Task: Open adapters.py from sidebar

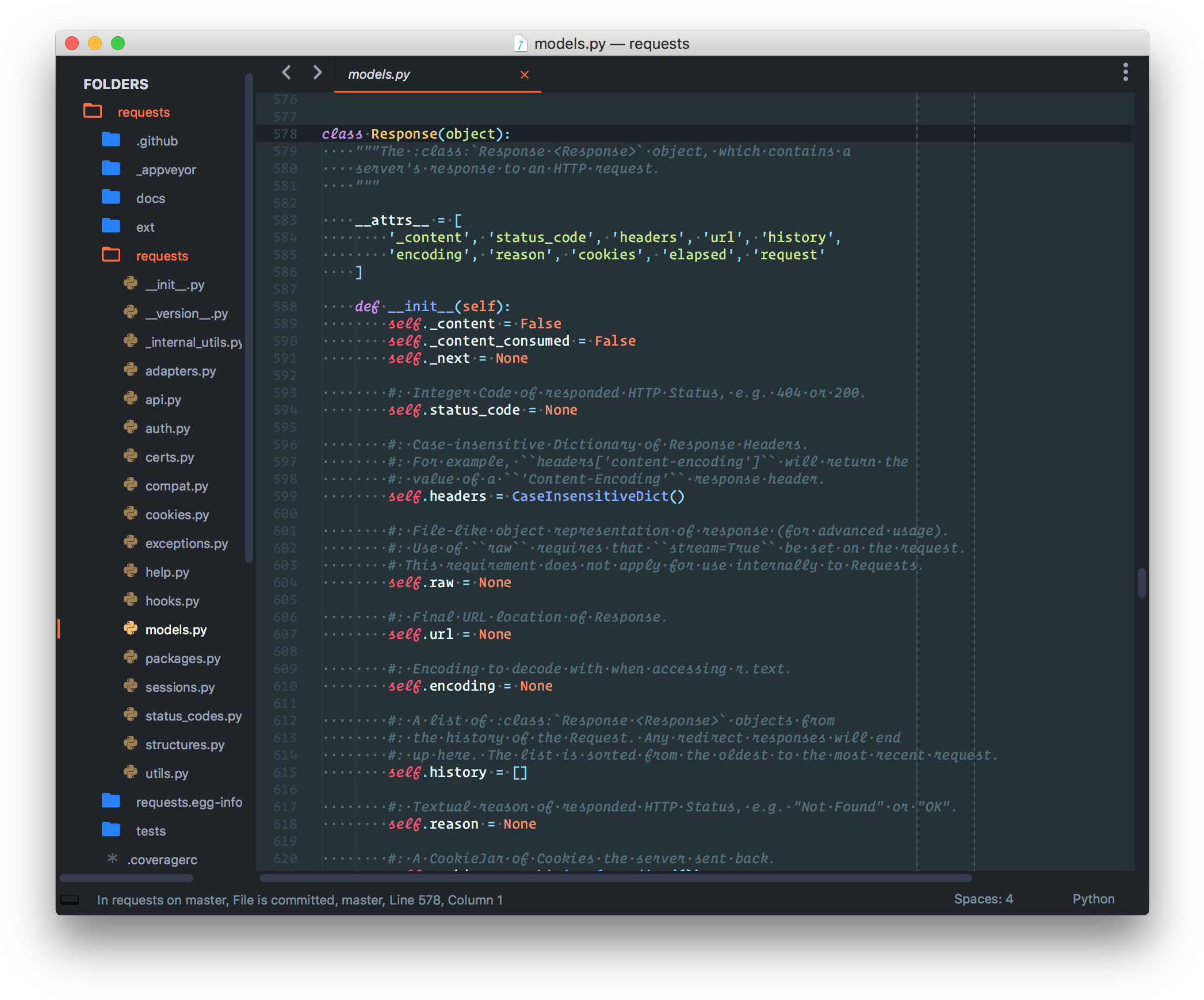Action: (181, 371)
